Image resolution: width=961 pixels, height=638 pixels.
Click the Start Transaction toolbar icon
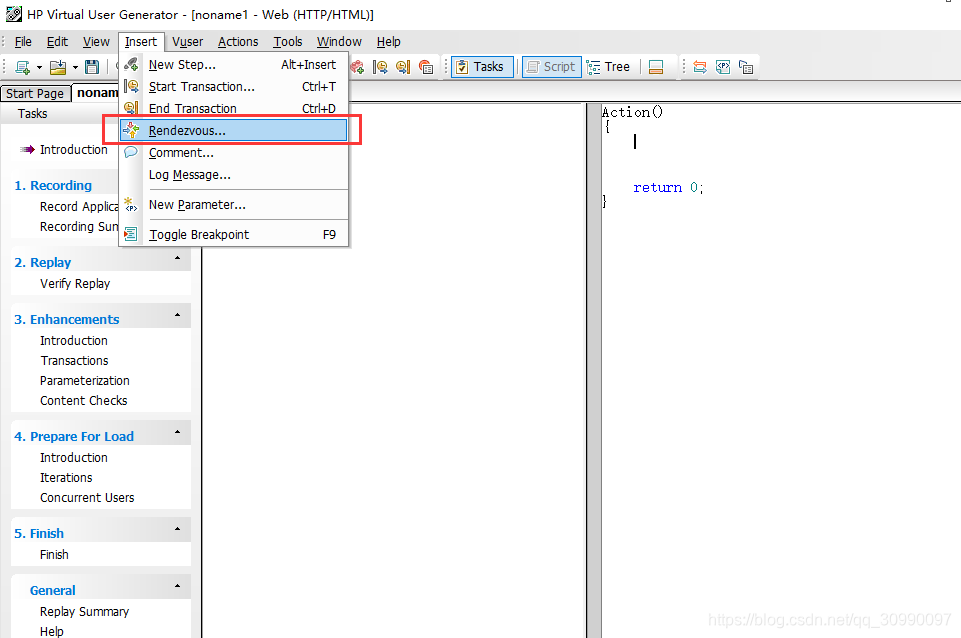pos(380,67)
